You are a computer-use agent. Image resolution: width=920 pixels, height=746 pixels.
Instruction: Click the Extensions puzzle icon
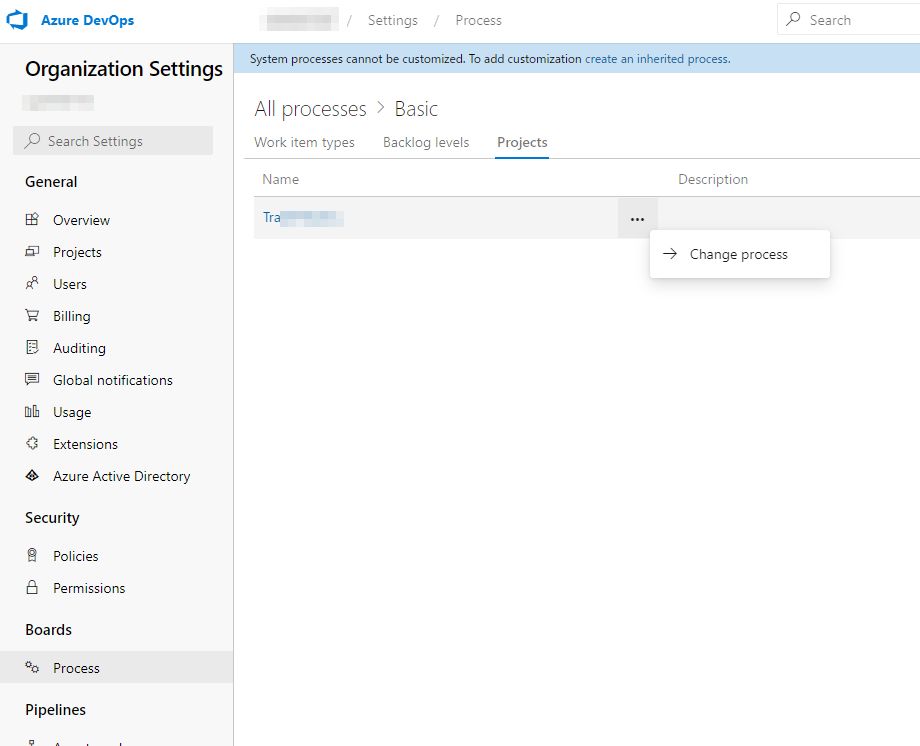click(32, 443)
